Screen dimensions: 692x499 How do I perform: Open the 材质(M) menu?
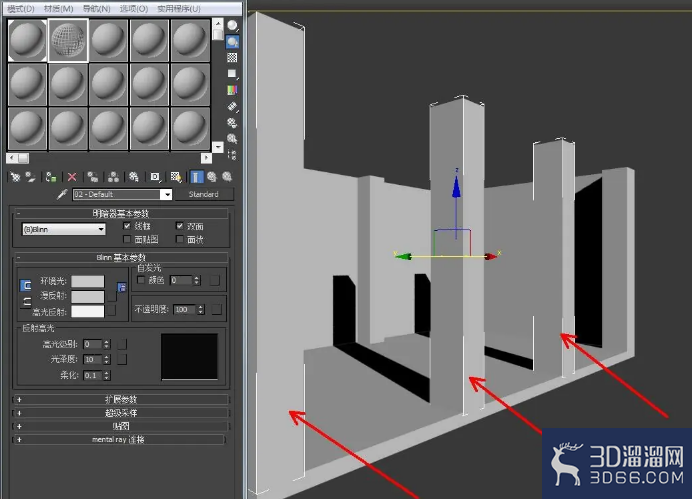pos(59,9)
